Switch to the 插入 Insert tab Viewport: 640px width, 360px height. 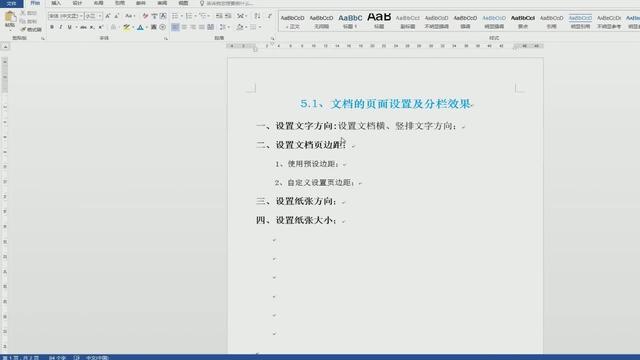(56, 3)
